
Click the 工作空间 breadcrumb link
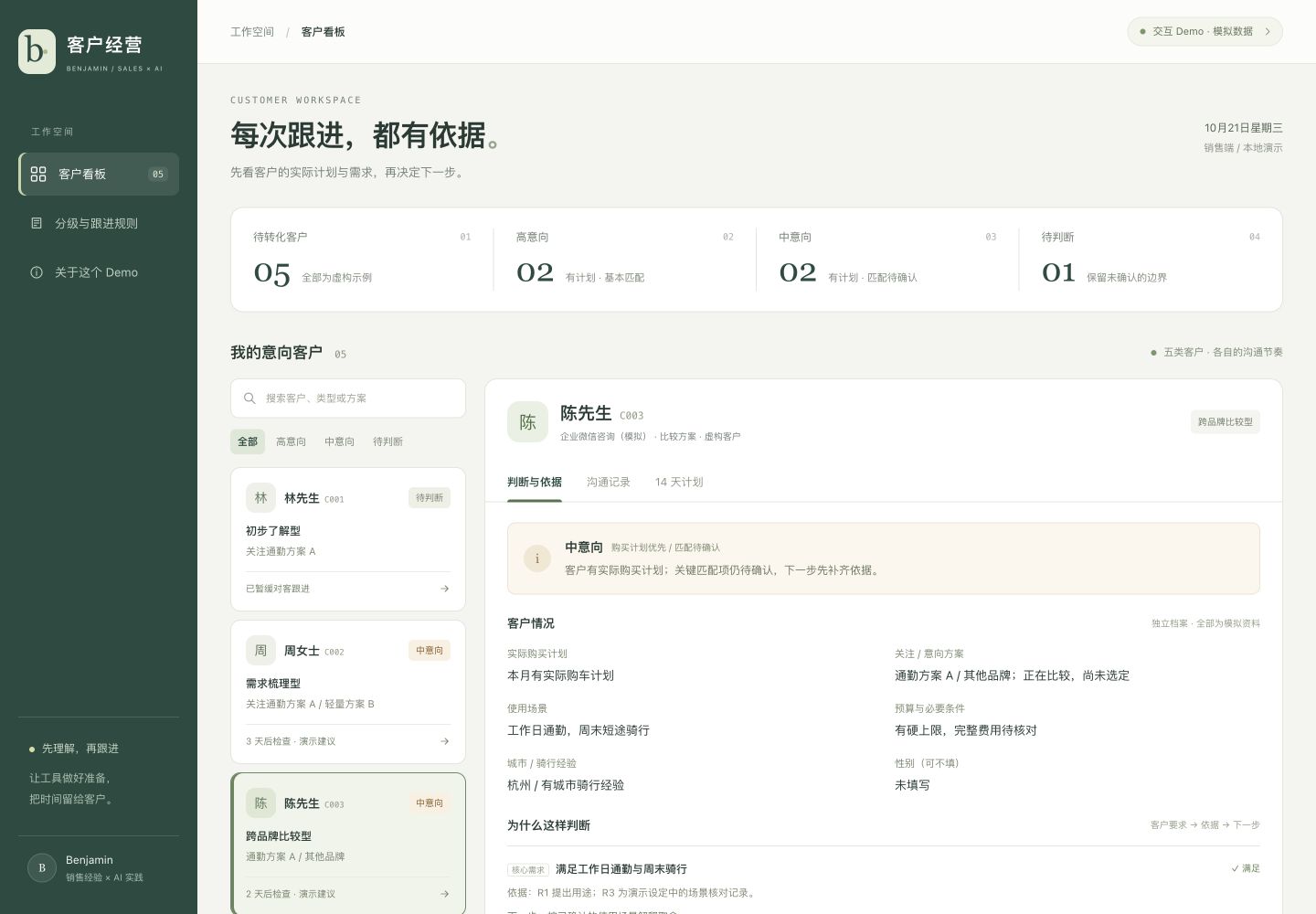[x=252, y=32]
